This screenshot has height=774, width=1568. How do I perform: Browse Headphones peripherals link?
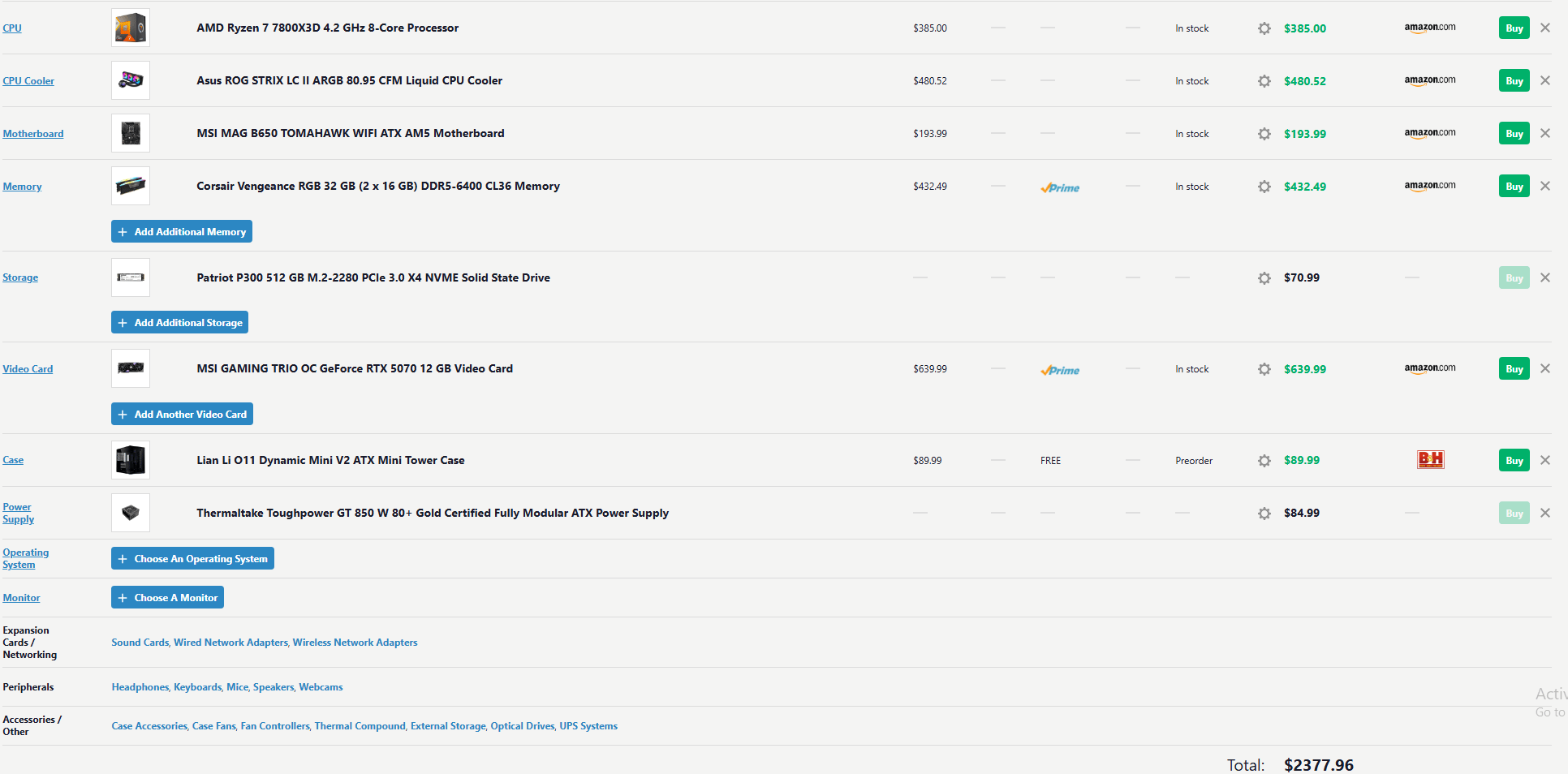pyautogui.click(x=140, y=686)
